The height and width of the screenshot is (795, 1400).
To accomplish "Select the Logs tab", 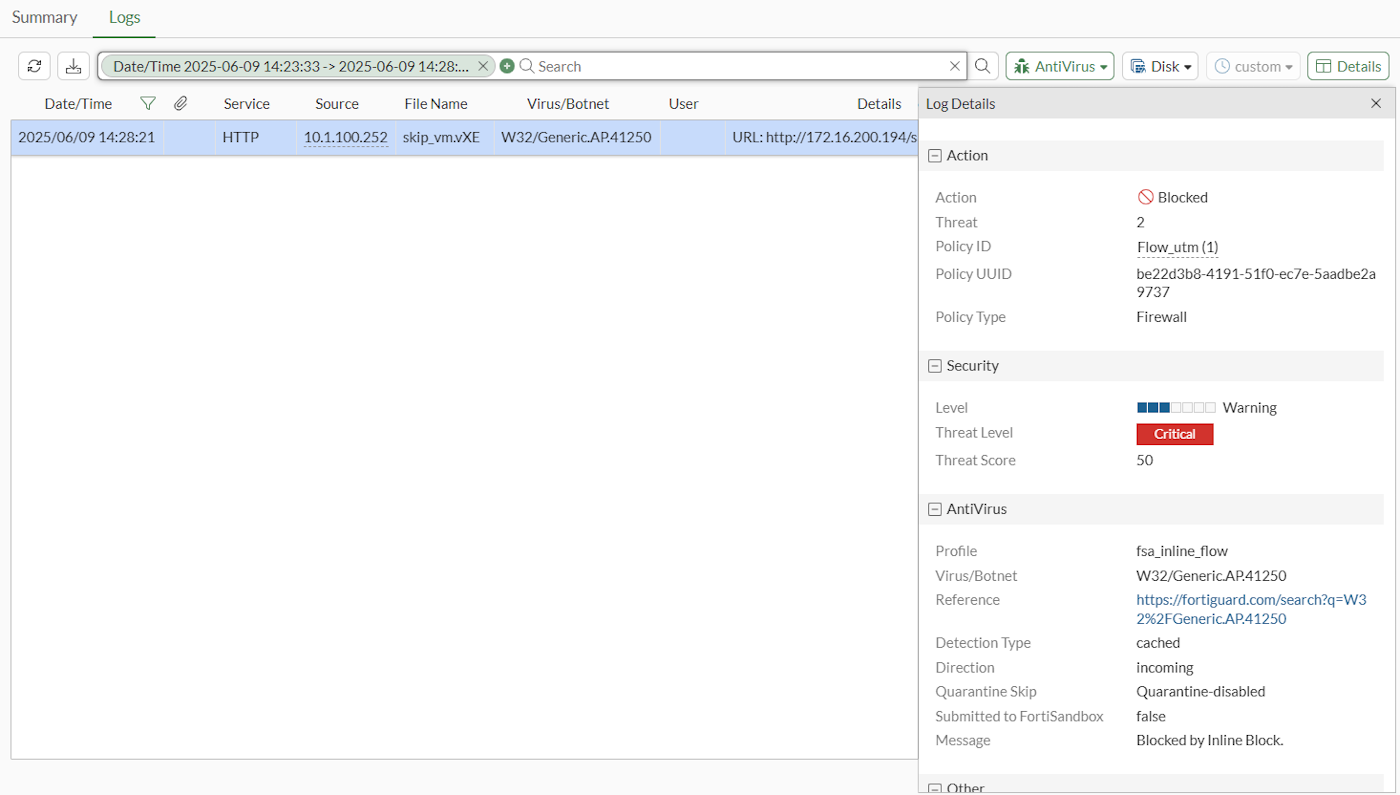I will [x=124, y=17].
